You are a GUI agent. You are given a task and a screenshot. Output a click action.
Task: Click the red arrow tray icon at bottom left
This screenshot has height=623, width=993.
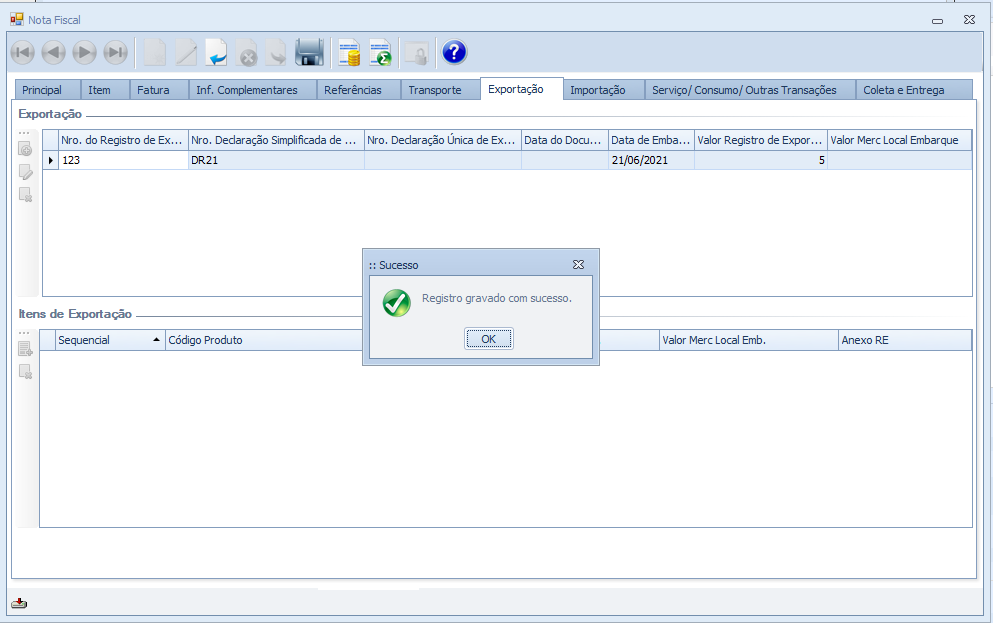[19, 603]
